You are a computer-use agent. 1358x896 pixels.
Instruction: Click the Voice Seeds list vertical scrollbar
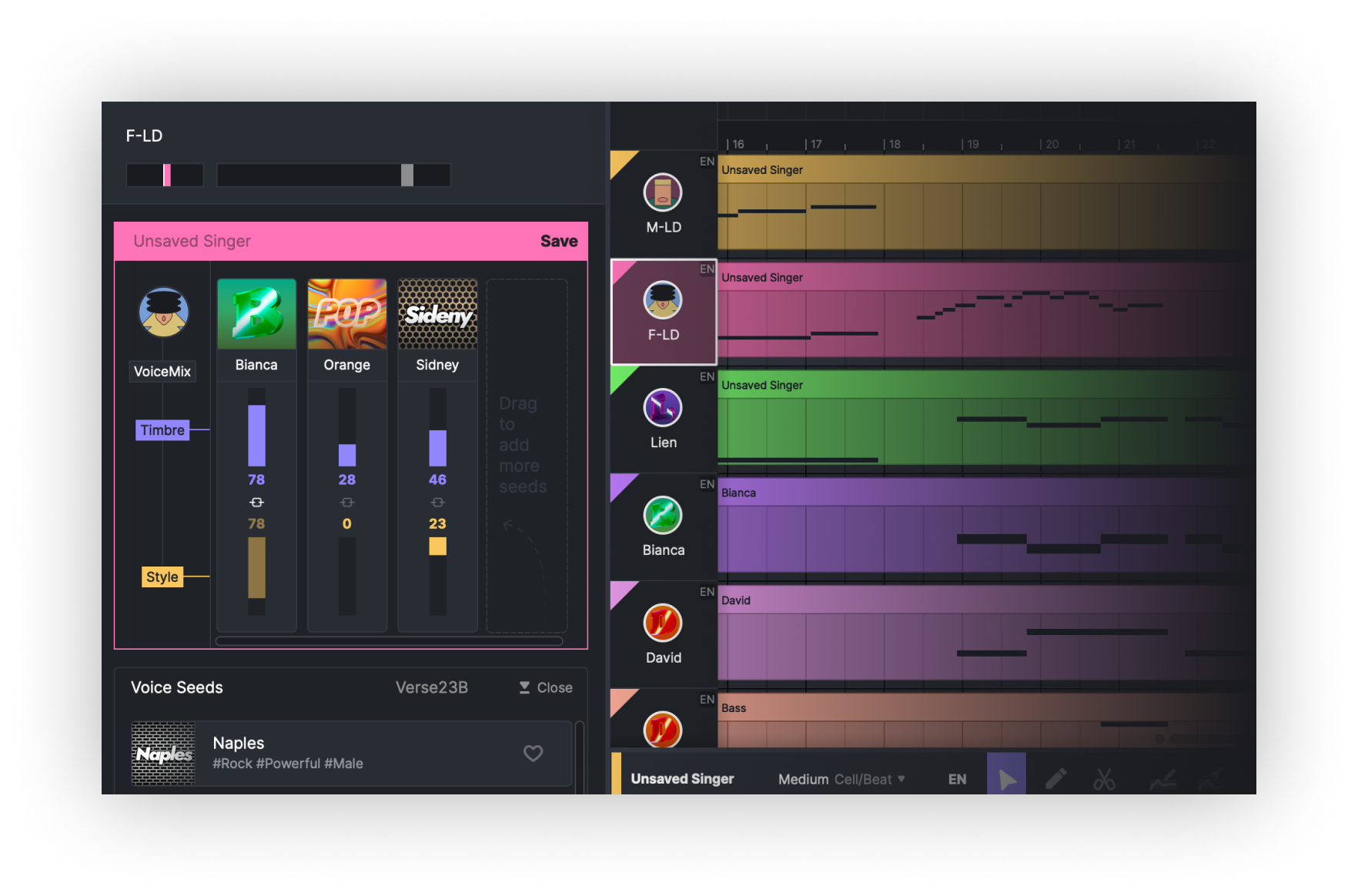[580, 757]
